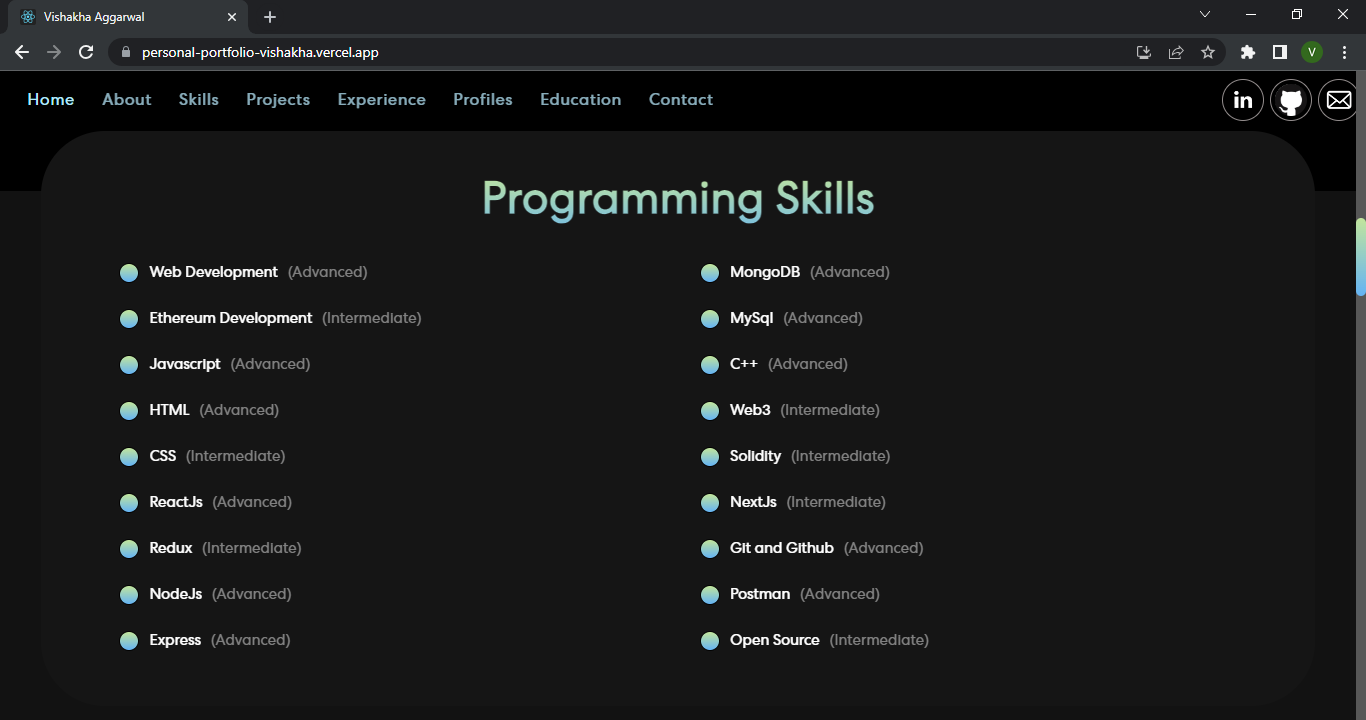Open the browser side panel icon
The image size is (1366, 720).
(x=1280, y=51)
